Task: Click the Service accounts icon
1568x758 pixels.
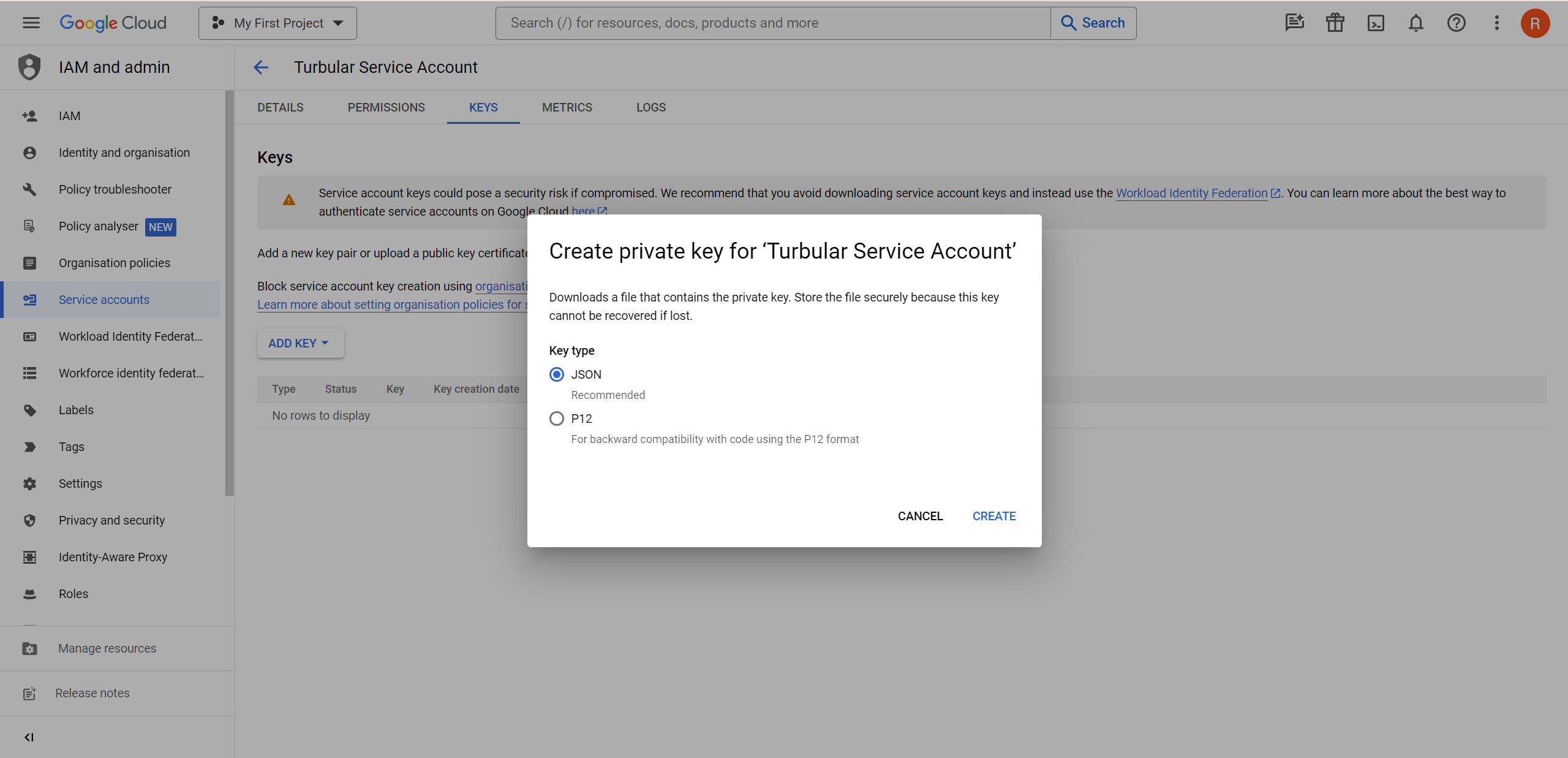Action: (x=29, y=299)
